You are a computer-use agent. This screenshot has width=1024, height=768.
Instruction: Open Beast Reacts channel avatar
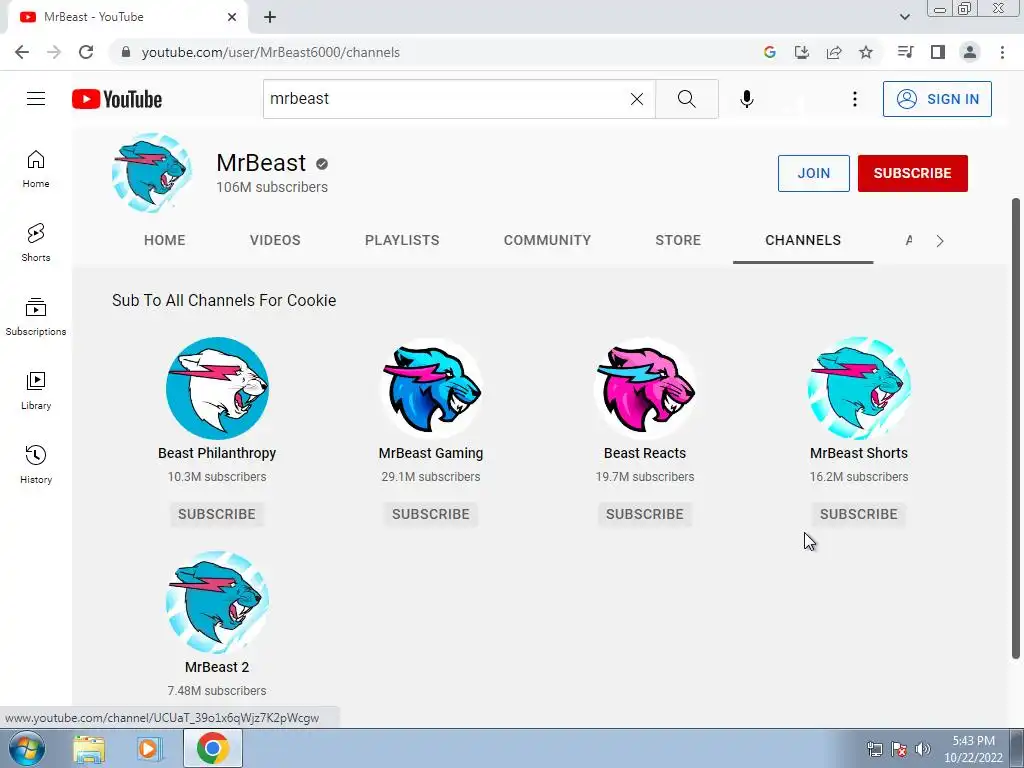(645, 388)
